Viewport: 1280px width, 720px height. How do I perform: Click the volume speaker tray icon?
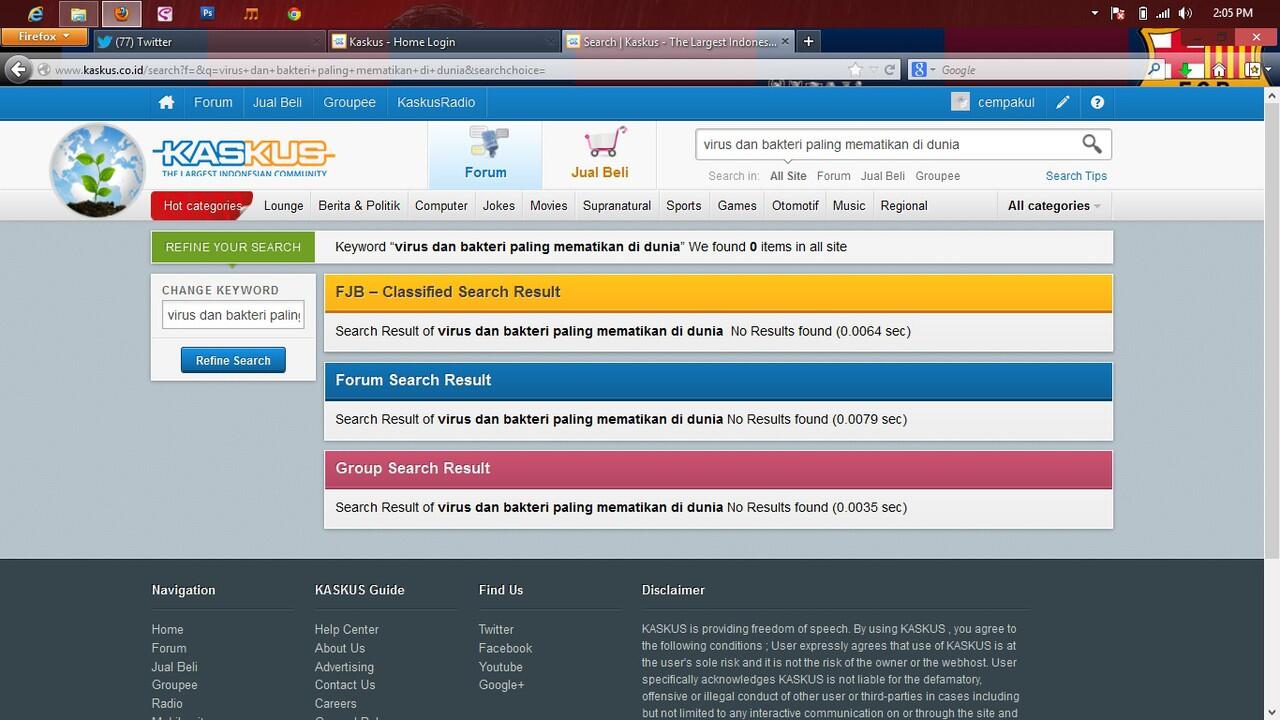pos(1185,13)
